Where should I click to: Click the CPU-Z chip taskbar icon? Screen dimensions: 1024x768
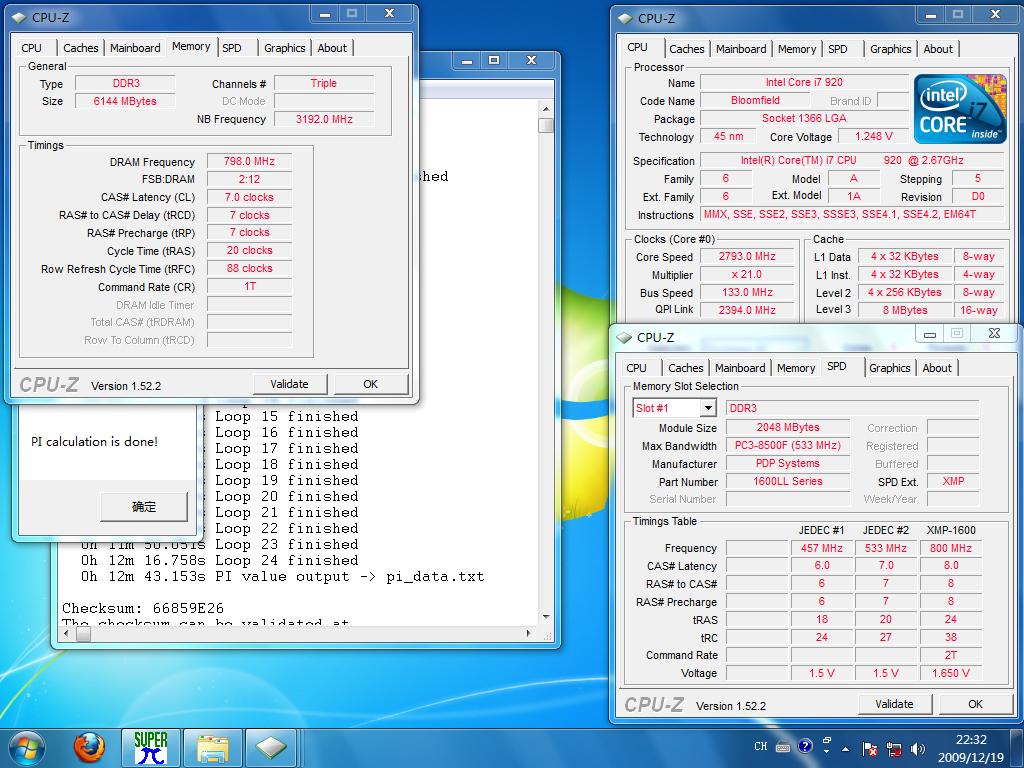tap(271, 748)
